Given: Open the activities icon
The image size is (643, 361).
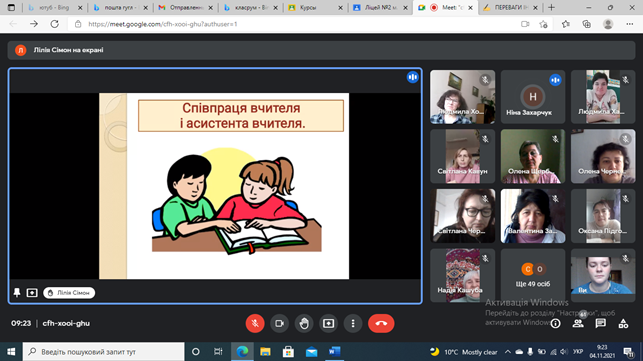Looking at the screenshot, I should point(623,324).
